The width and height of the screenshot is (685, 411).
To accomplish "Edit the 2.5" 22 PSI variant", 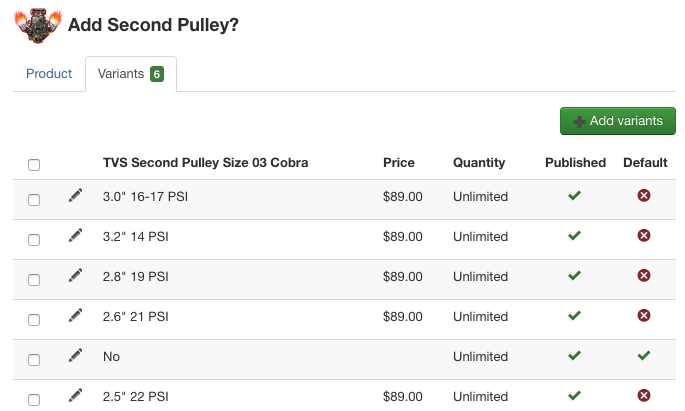I will click(x=75, y=396).
